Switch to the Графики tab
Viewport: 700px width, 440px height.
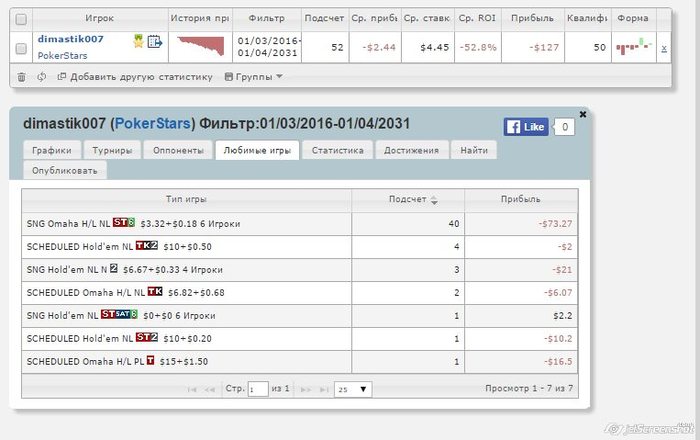pyautogui.click(x=52, y=150)
